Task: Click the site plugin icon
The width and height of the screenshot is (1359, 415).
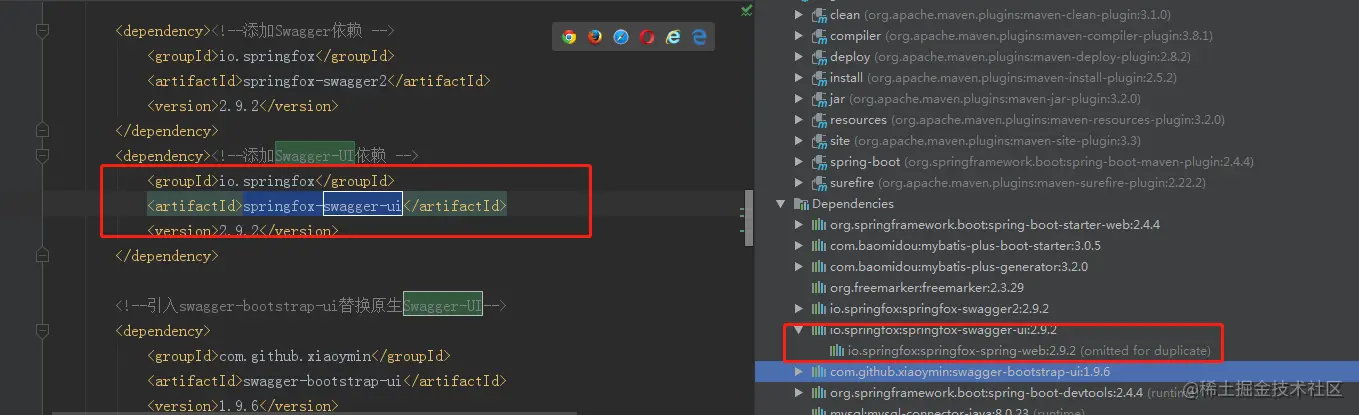Action: coord(819,141)
